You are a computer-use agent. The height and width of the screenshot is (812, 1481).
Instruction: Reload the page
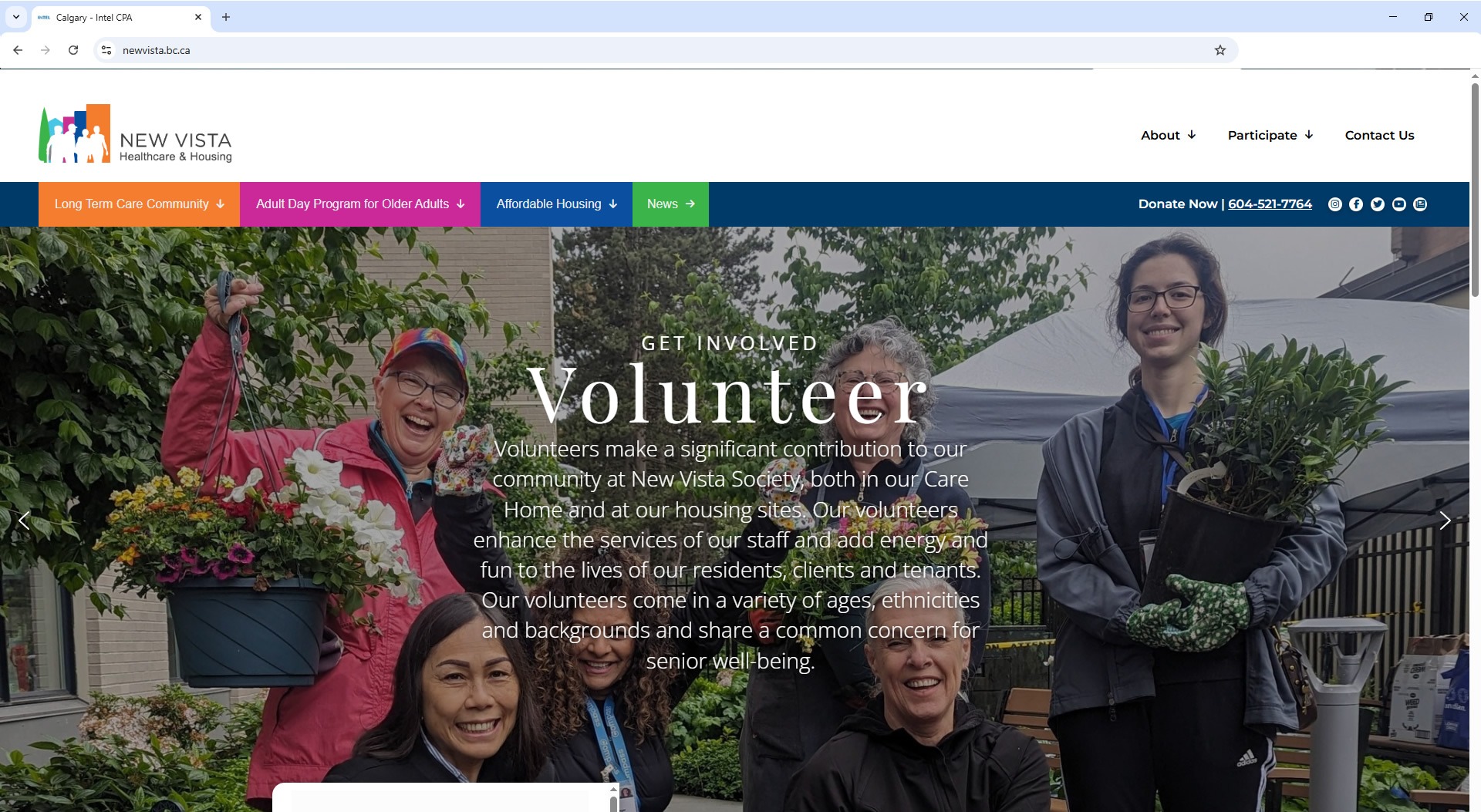tap(73, 50)
